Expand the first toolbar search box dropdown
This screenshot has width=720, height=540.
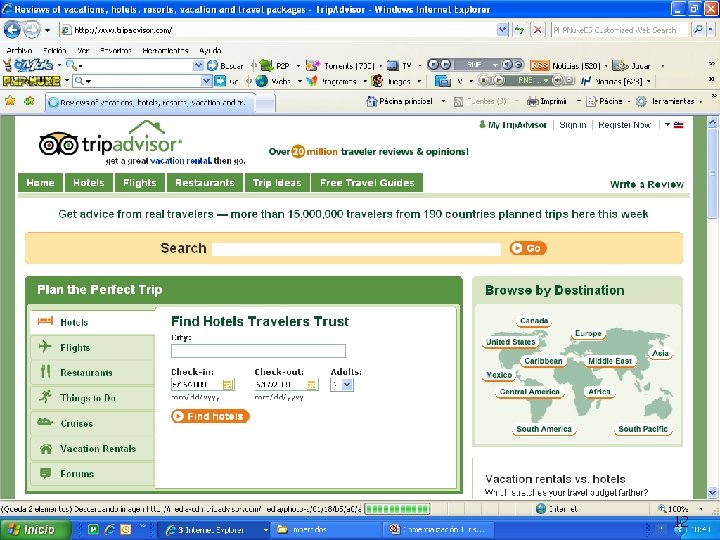(198, 66)
